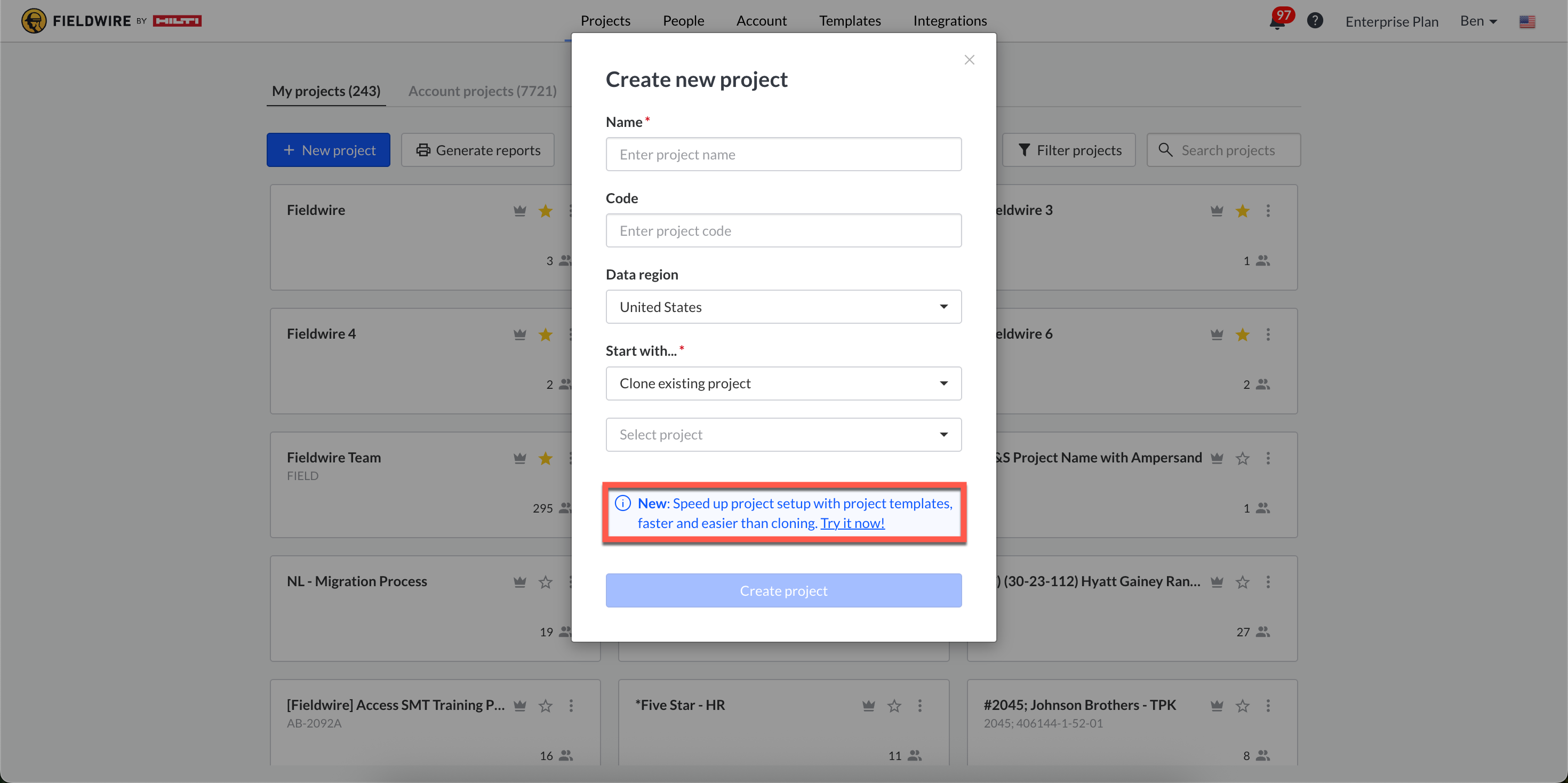Click the Fieldwire logo icon
This screenshot has height=783, width=1568.
pyautogui.click(x=34, y=21)
